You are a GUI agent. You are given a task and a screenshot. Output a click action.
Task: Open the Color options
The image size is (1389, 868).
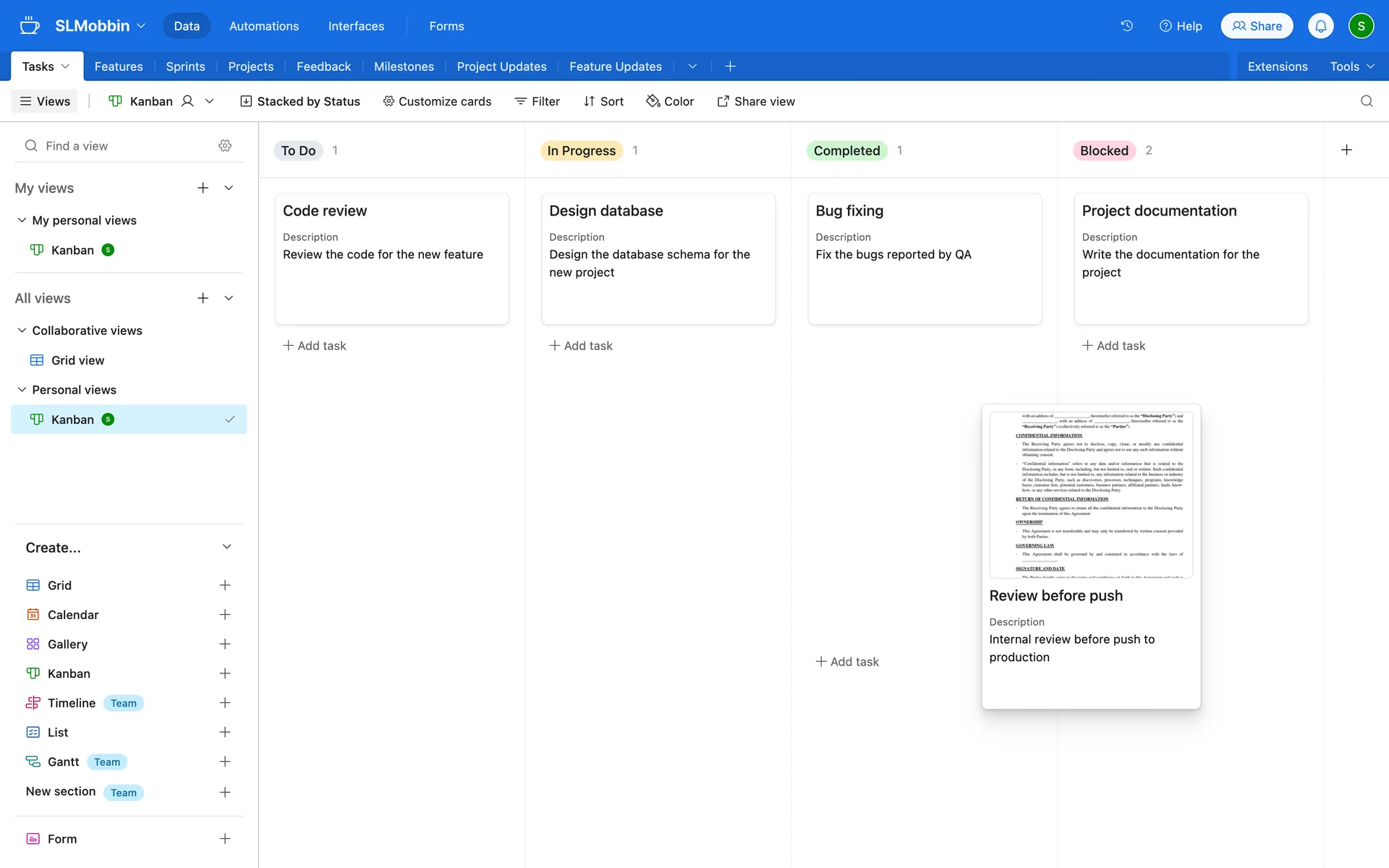[x=670, y=101]
